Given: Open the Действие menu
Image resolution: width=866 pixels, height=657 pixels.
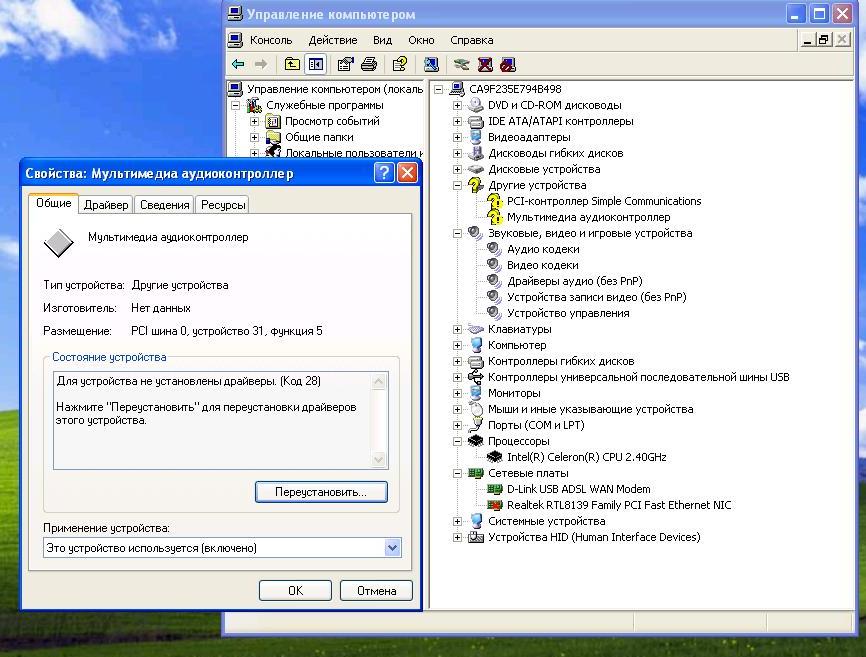Looking at the screenshot, I should 332,40.
